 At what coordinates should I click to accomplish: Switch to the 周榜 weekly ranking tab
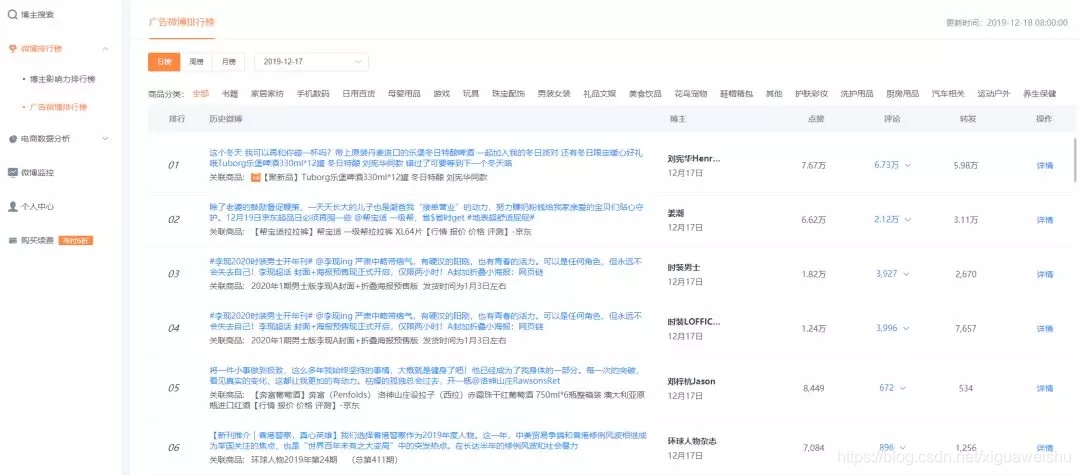coord(196,61)
